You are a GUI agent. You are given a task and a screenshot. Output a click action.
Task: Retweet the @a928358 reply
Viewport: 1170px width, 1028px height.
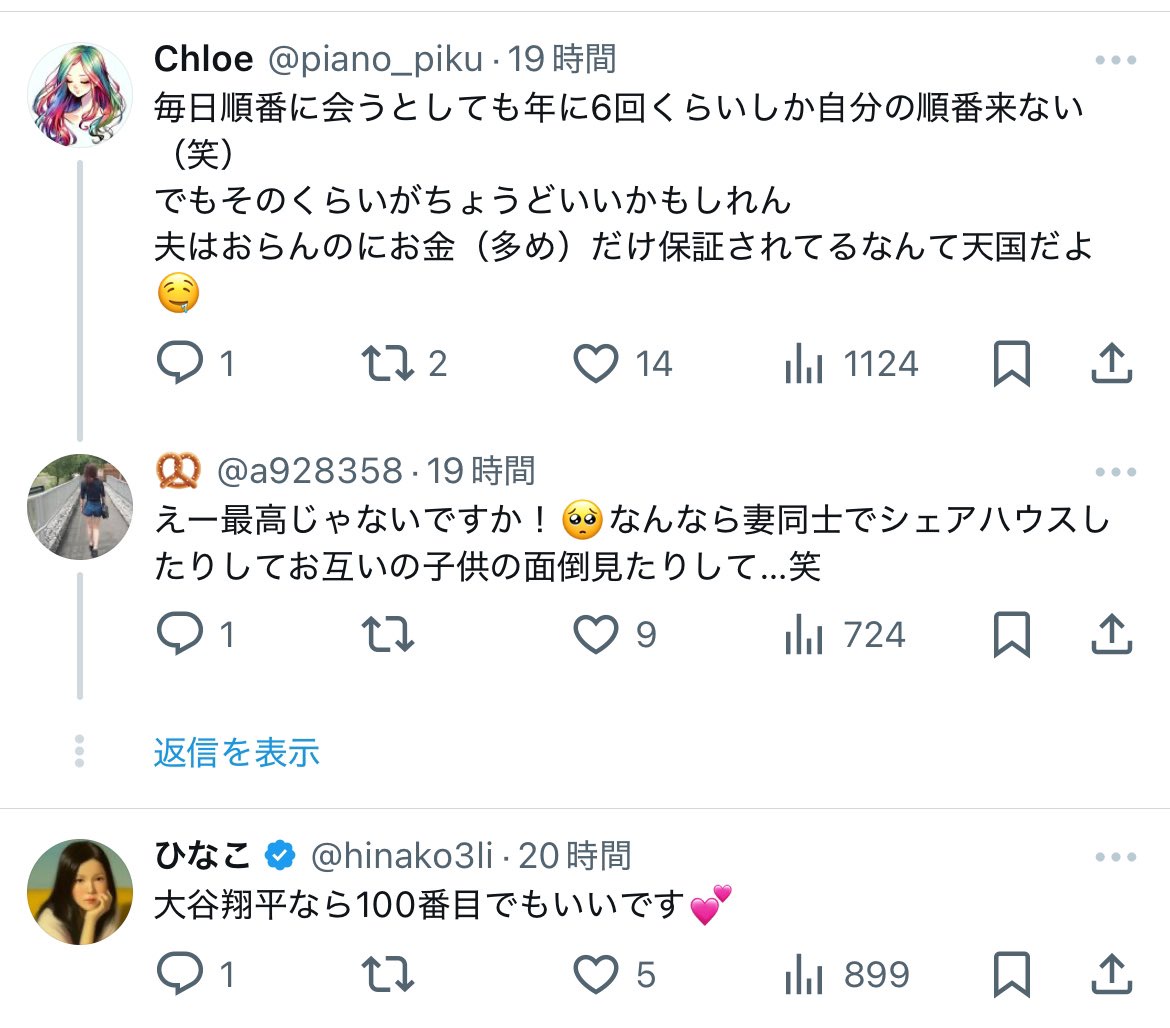[x=388, y=635]
